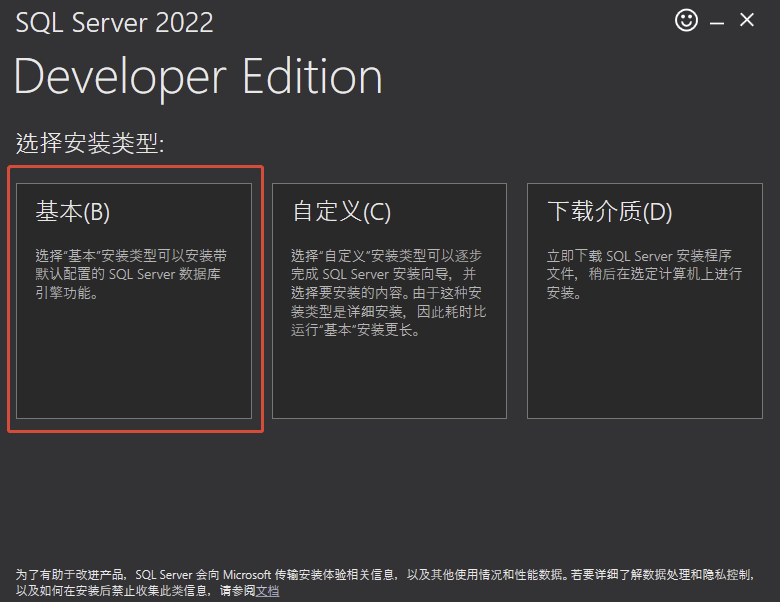Click the description text in the 基本 tile
The image size is (780, 602).
130,275
